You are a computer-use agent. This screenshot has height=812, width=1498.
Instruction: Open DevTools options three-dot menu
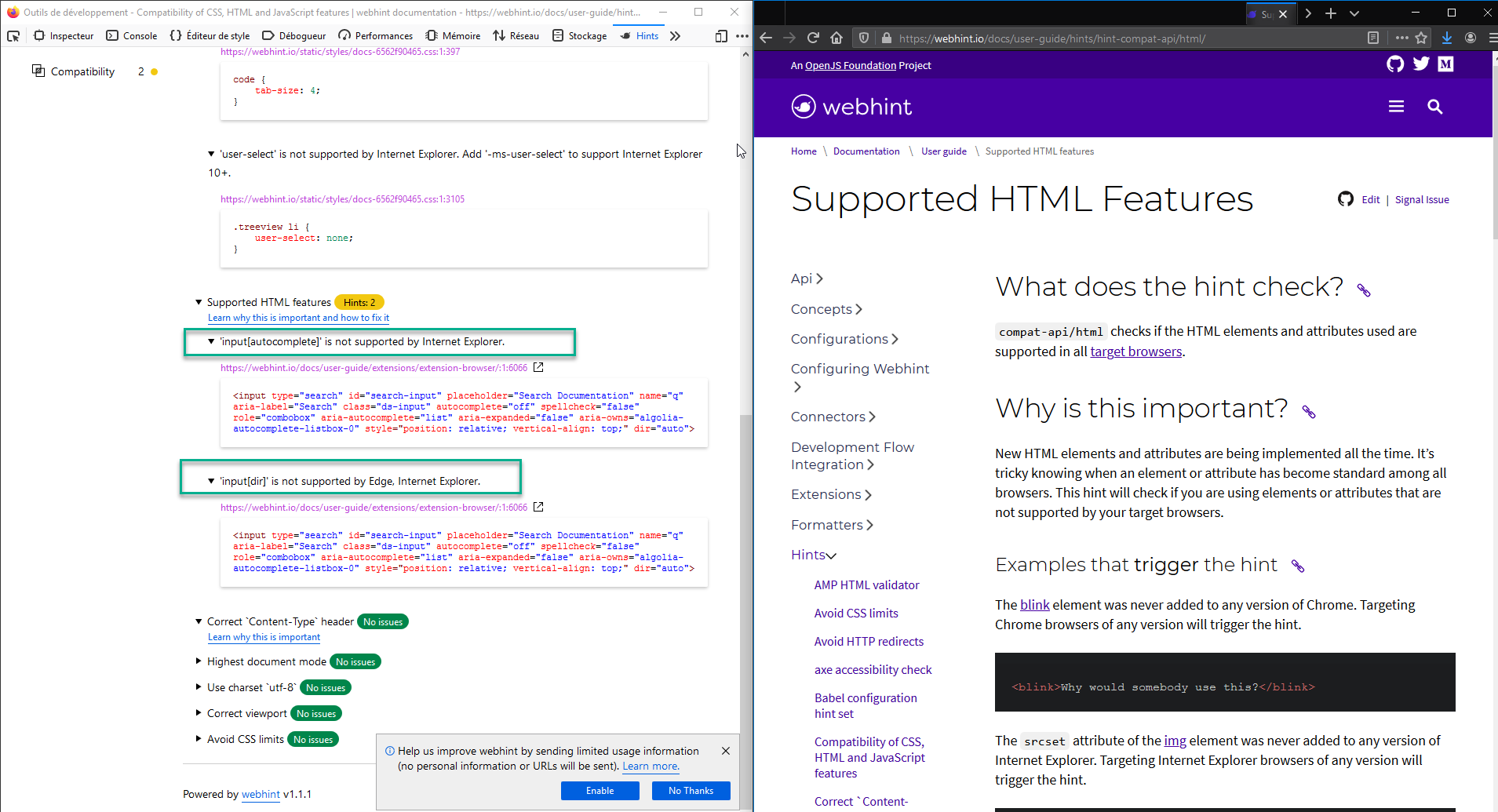[742, 36]
